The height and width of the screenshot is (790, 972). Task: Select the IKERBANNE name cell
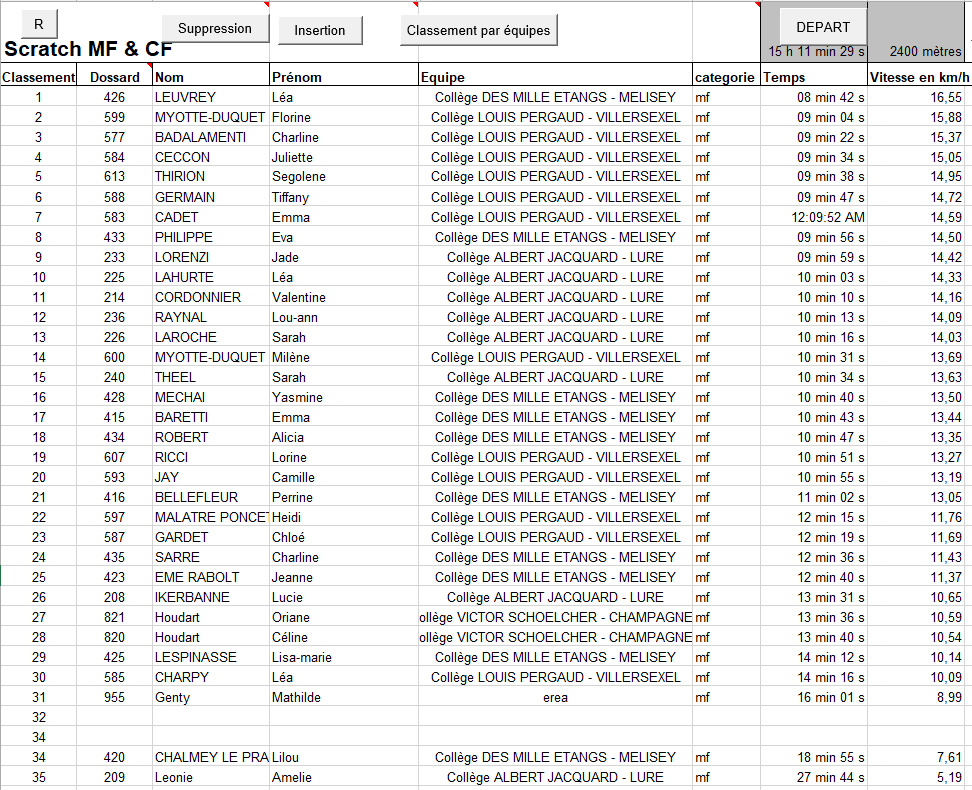[x=211, y=597]
